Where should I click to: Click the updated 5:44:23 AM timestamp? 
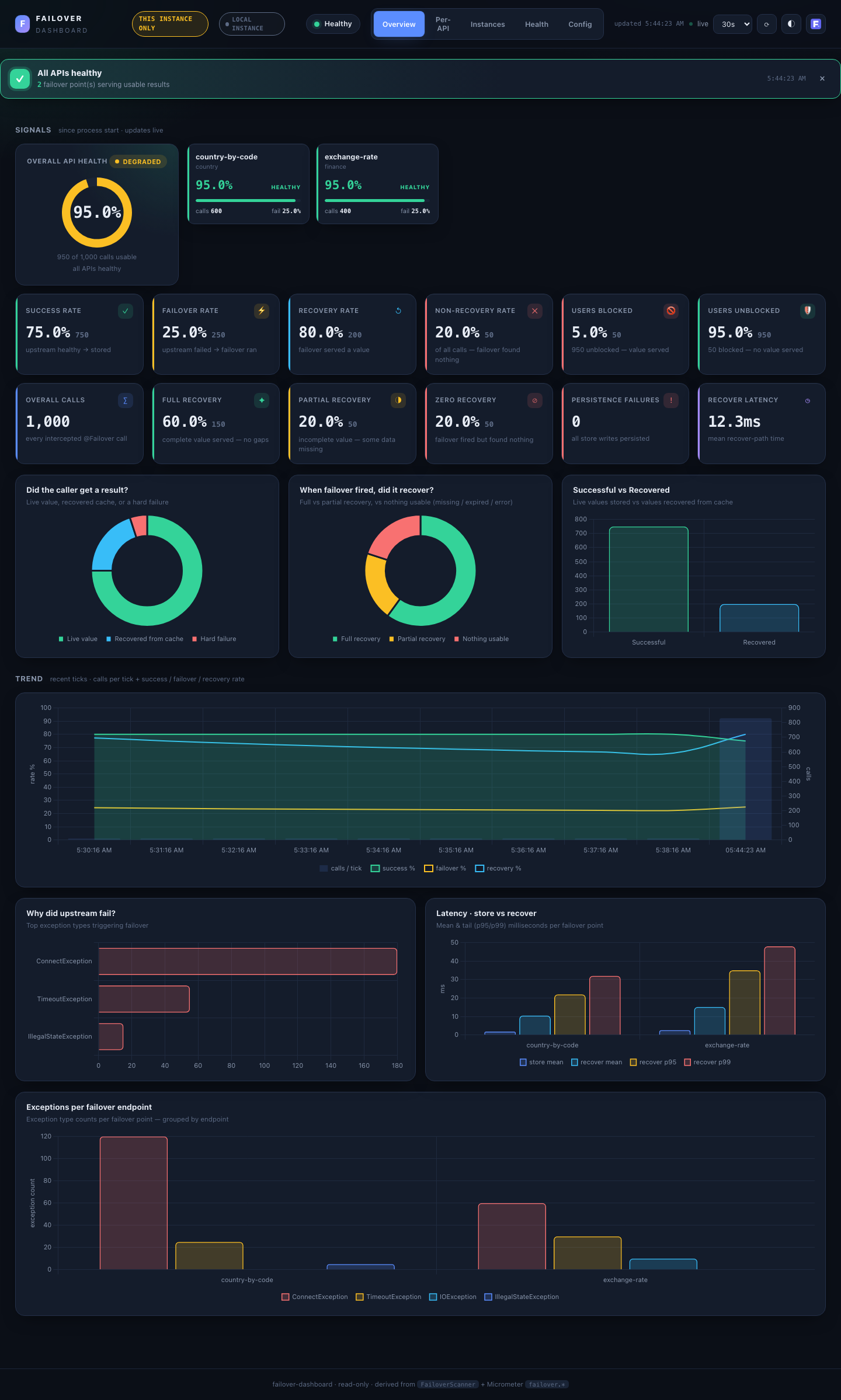[x=648, y=24]
